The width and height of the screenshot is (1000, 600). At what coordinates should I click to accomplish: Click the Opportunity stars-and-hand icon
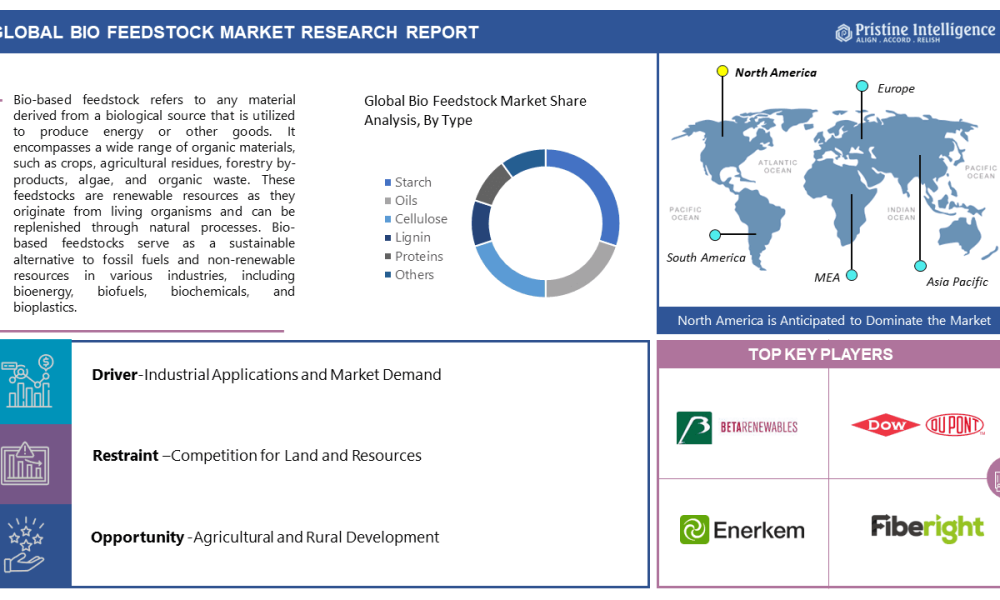pyautogui.click(x=24, y=545)
